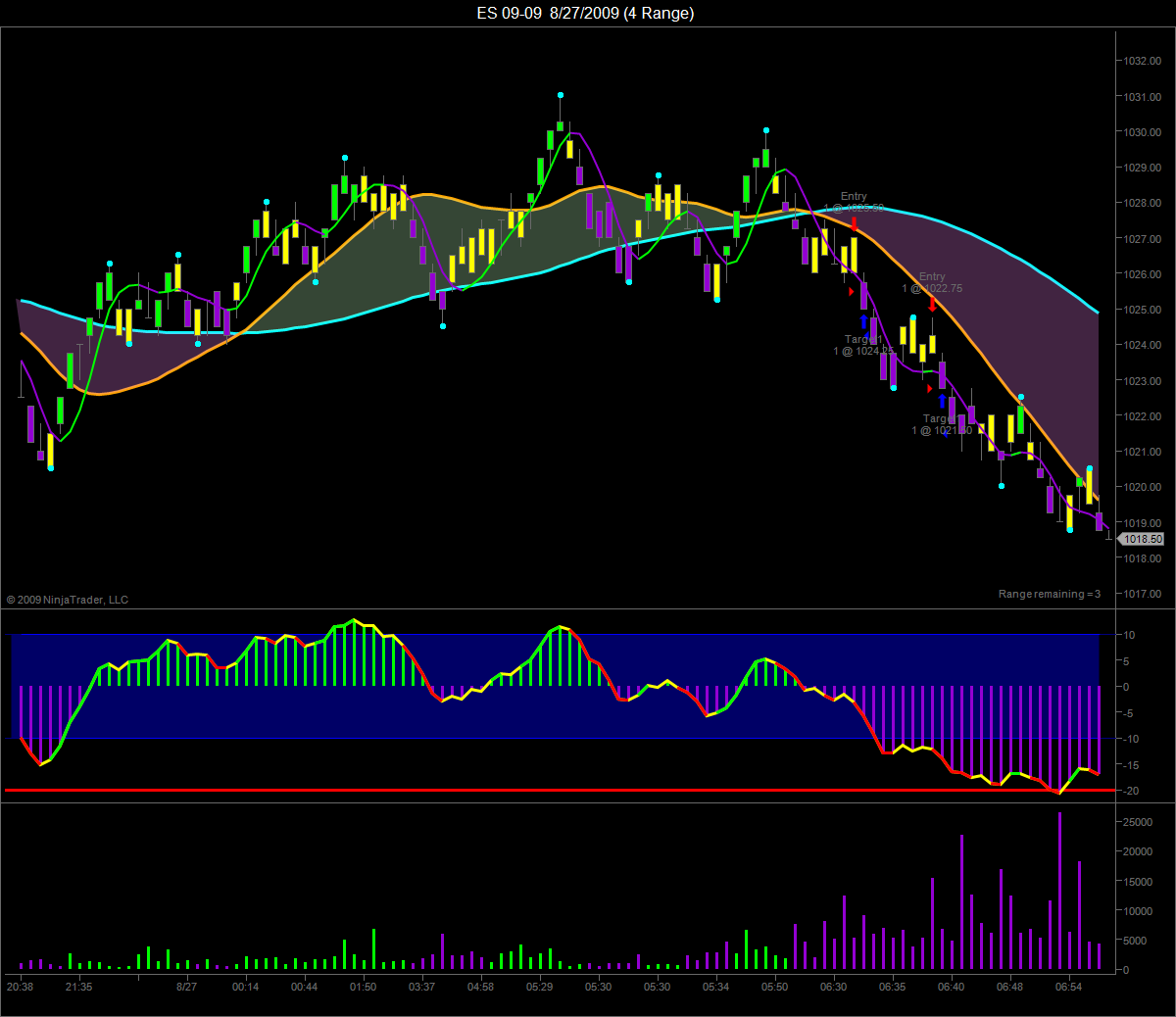Click the 06:40 time axis label
This screenshot has height=1017, width=1176.
click(x=951, y=987)
